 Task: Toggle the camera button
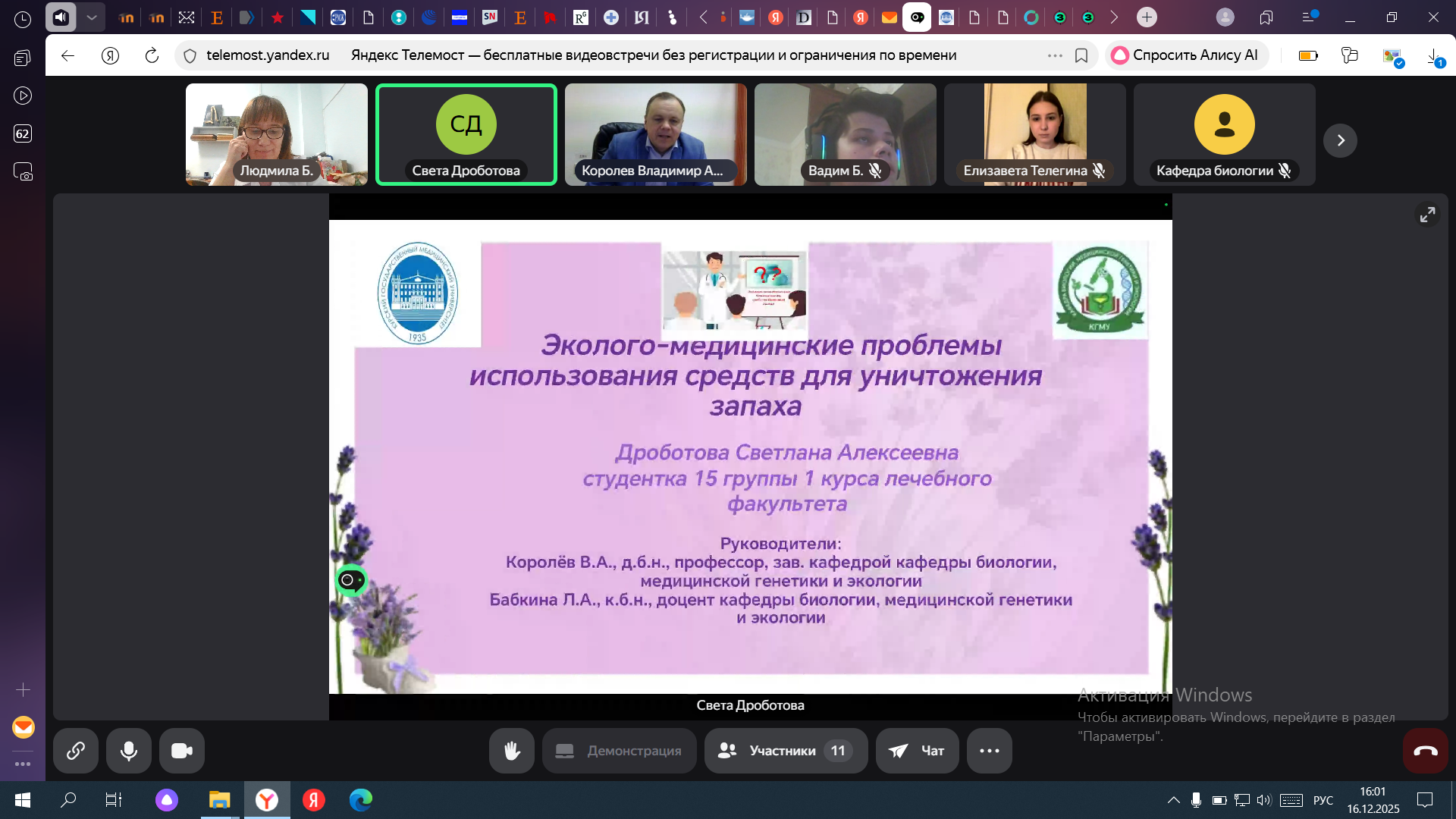click(x=182, y=751)
